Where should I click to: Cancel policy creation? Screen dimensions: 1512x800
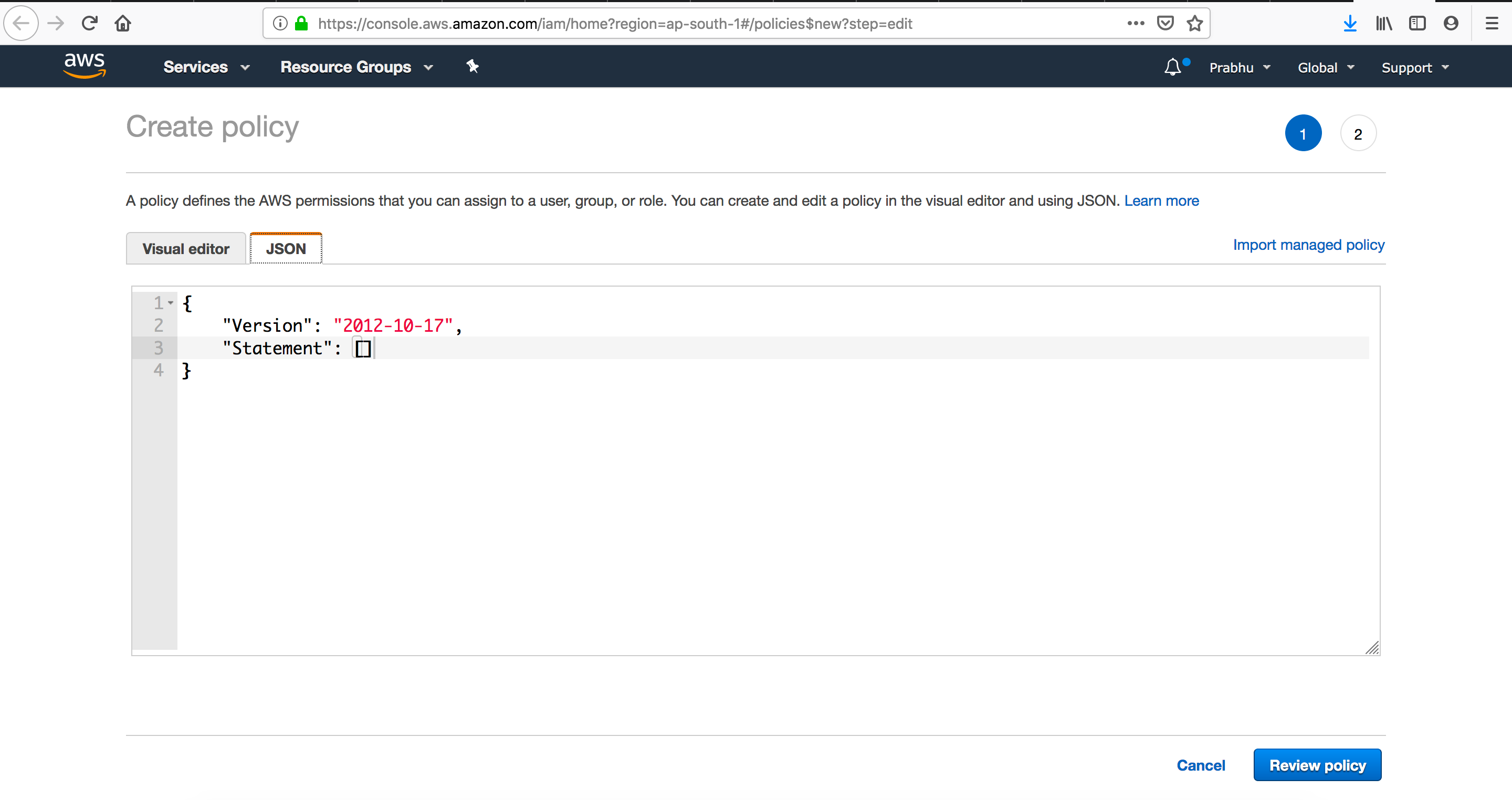tap(1200, 765)
